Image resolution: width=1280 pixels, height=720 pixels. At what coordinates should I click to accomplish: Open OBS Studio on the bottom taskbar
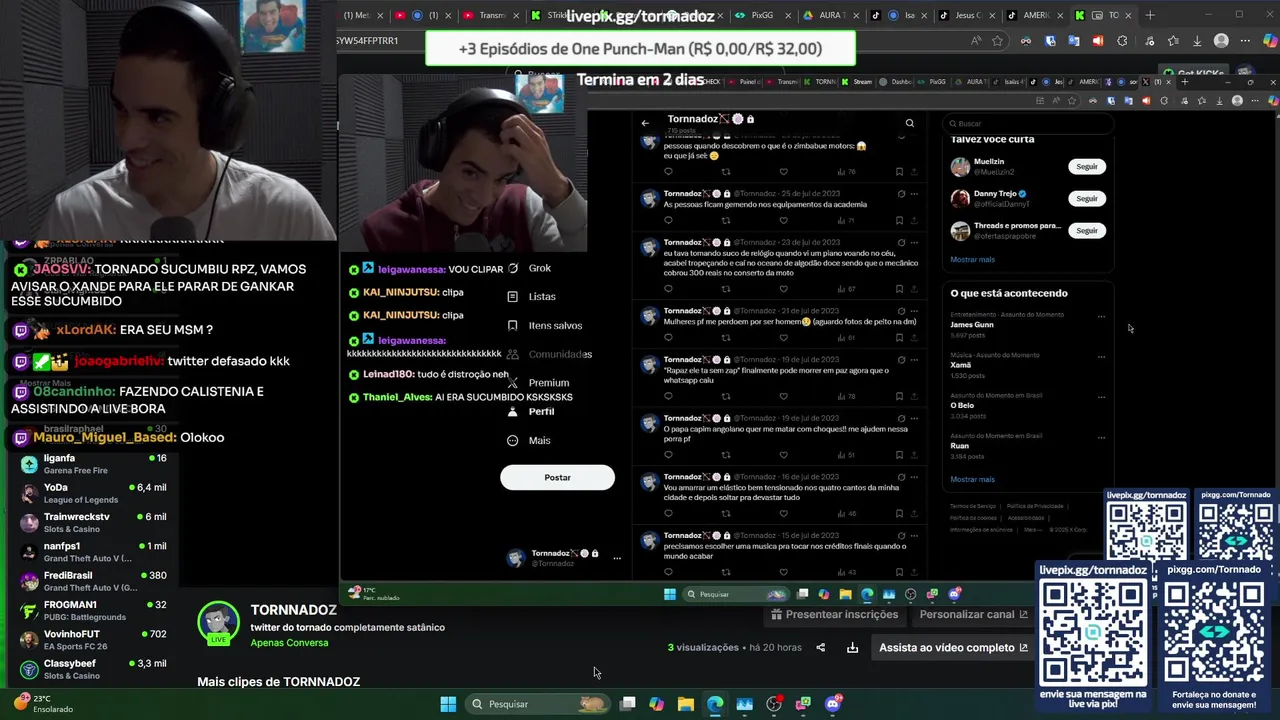click(x=774, y=704)
